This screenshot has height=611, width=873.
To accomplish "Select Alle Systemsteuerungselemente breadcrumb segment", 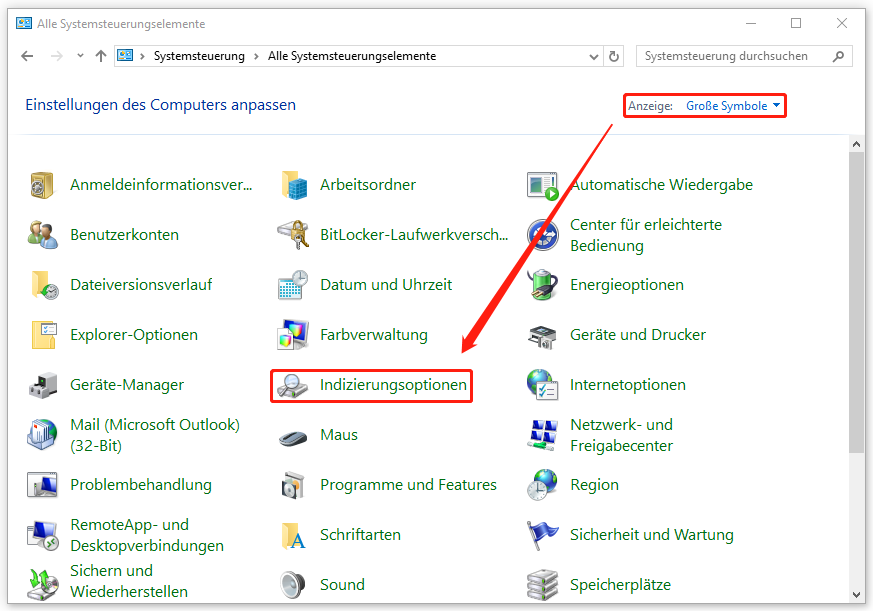I will [x=351, y=57].
